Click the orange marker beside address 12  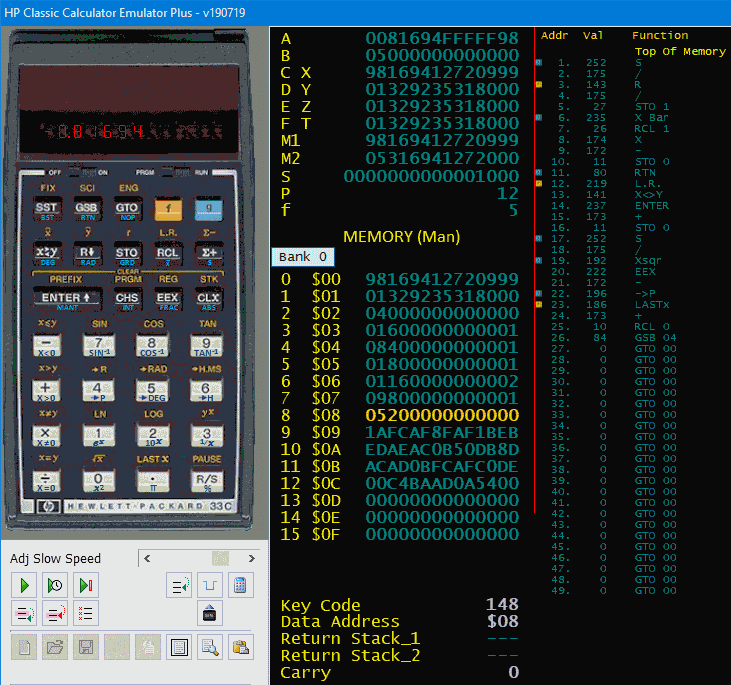coord(538,183)
